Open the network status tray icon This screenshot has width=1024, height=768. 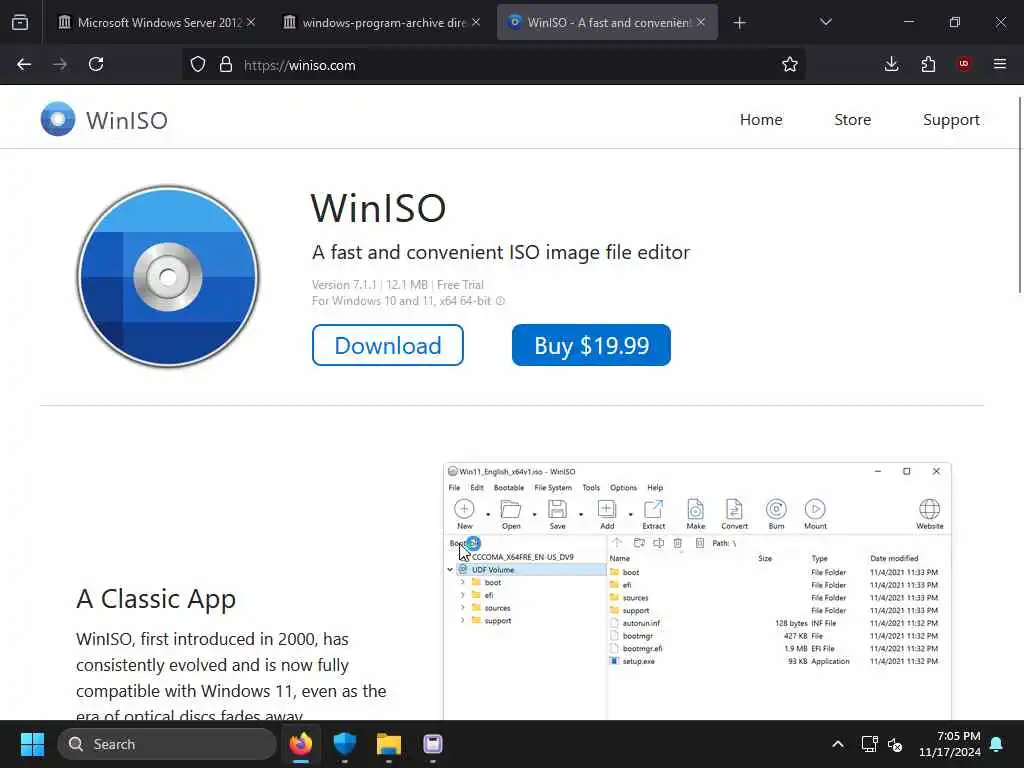click(869, 744)
